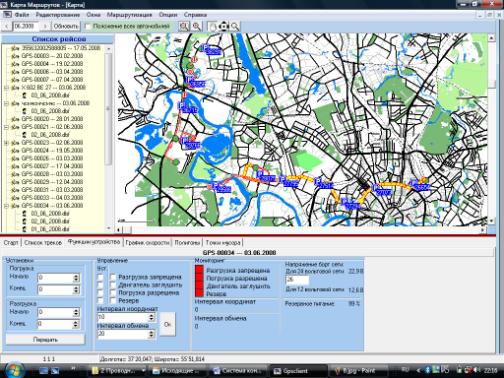Screen dimensions: 504x378
Task: Enable 'Разгрузка запрещена' control checkbox
Action: point(113,277)
